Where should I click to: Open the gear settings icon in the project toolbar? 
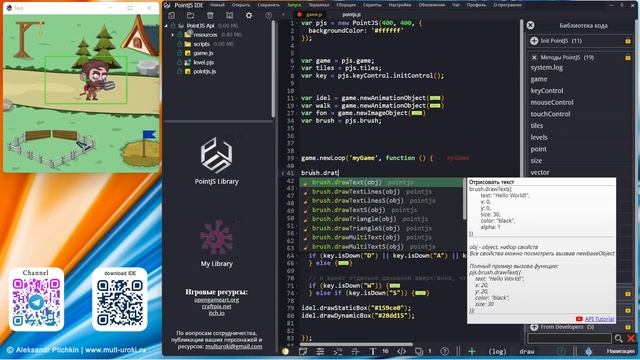pos(249,16)
